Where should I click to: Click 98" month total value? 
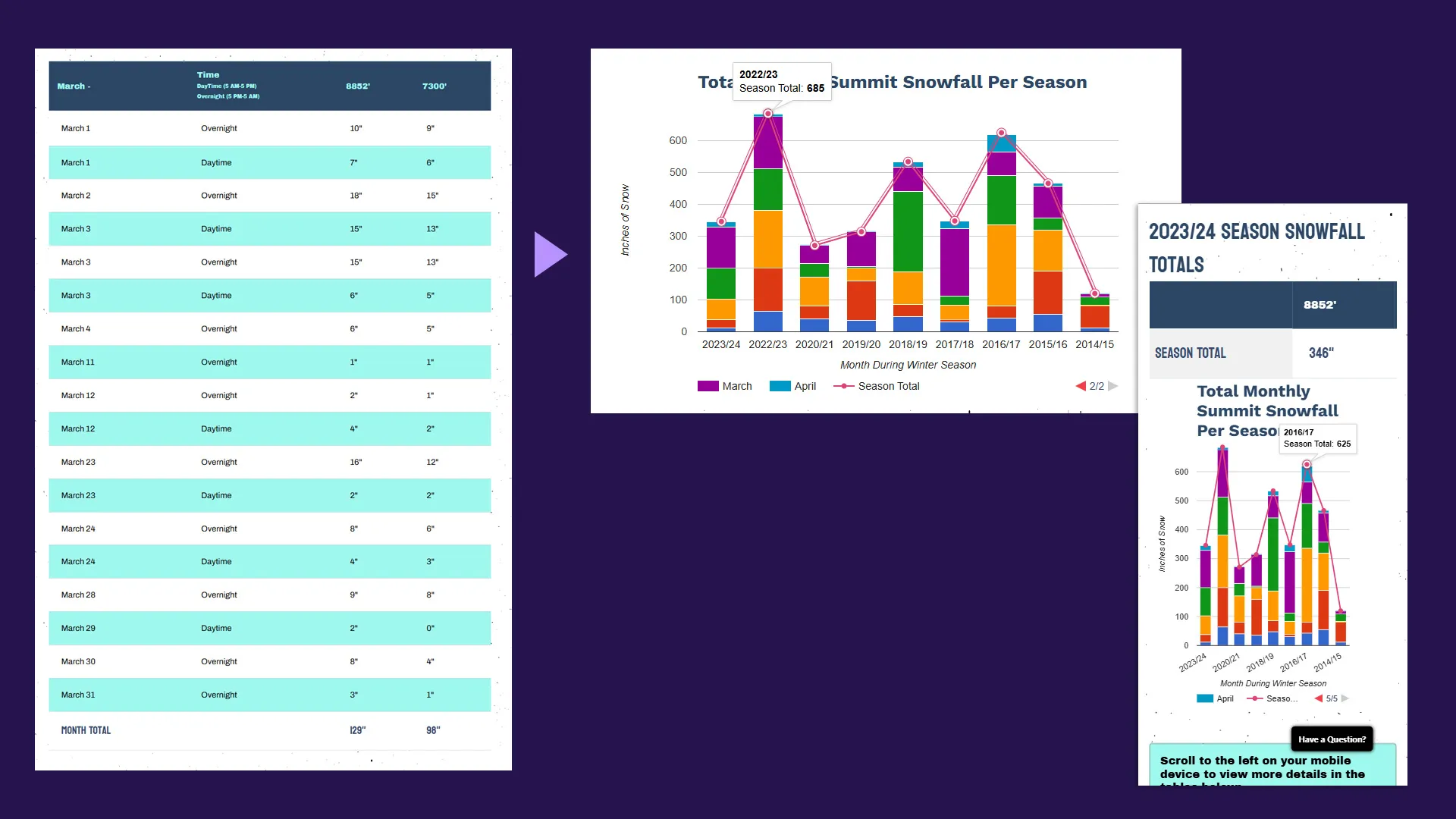click(433, 730)
